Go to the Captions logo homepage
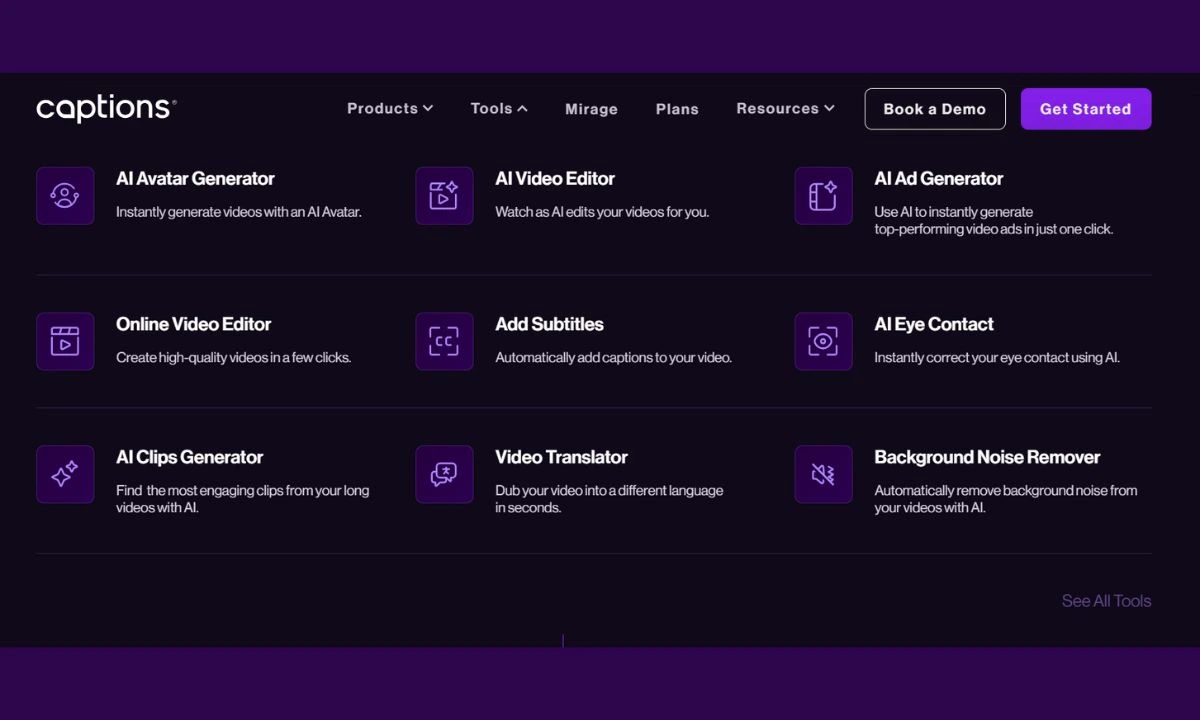 (x=106, y=109)
